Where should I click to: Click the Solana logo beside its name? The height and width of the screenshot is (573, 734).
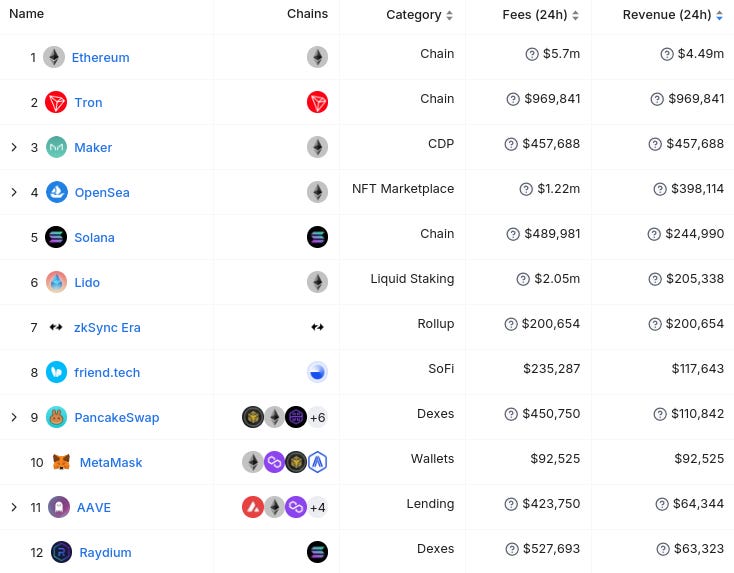(56, 237)
